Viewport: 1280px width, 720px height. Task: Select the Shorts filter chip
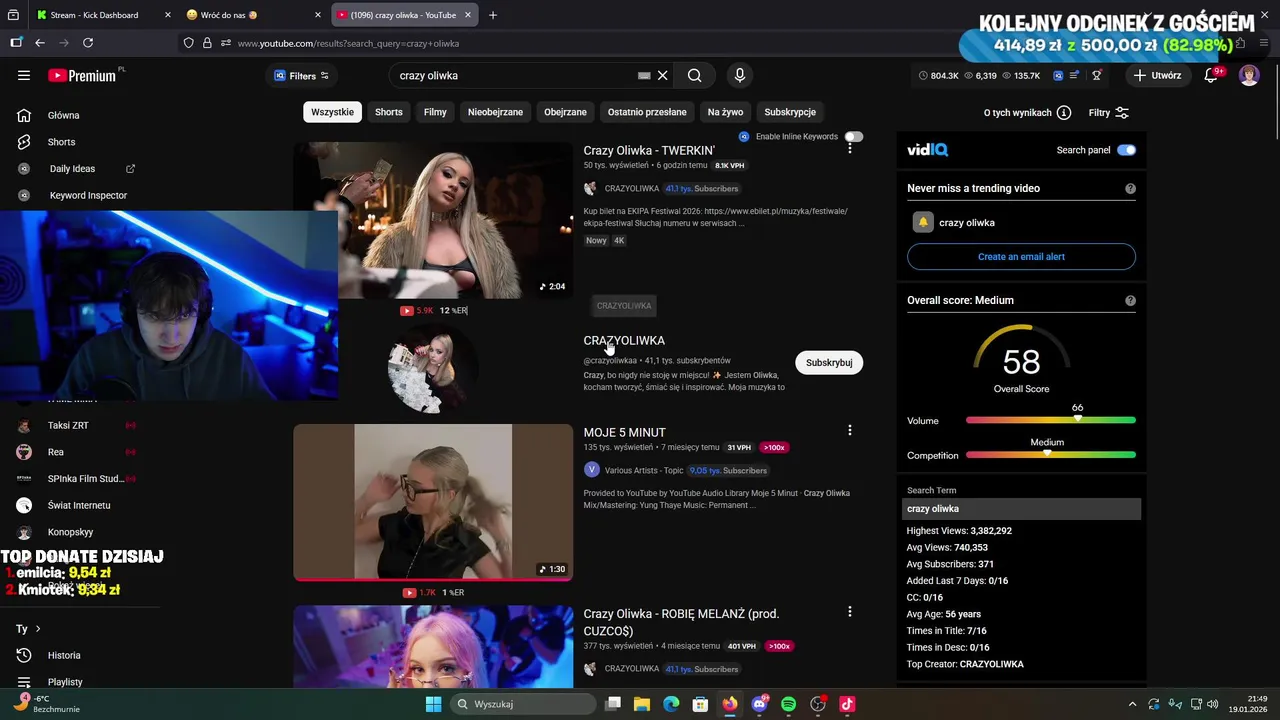[389, 112]
